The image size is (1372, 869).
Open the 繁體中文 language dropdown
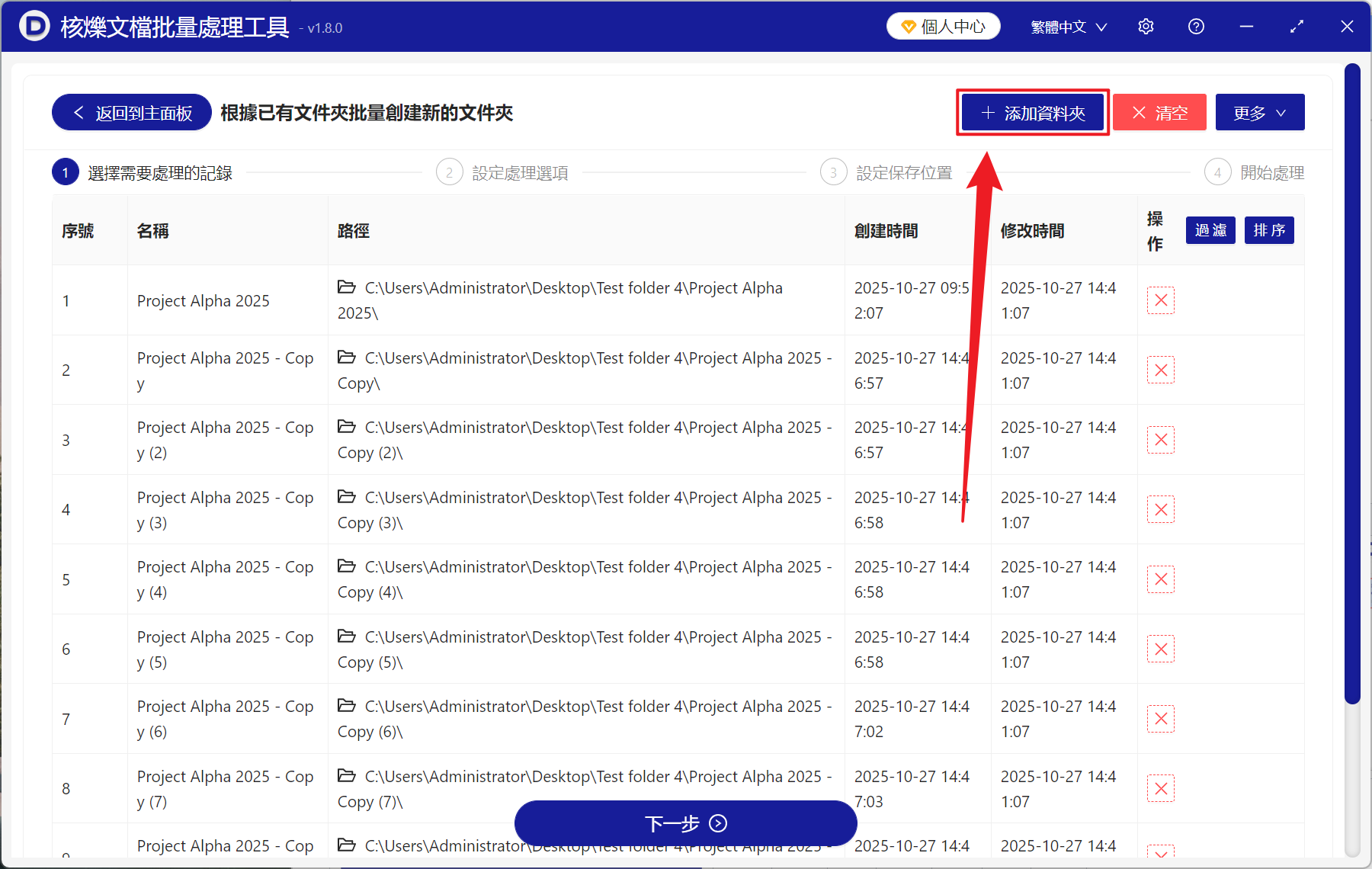tap(1066, 26)
